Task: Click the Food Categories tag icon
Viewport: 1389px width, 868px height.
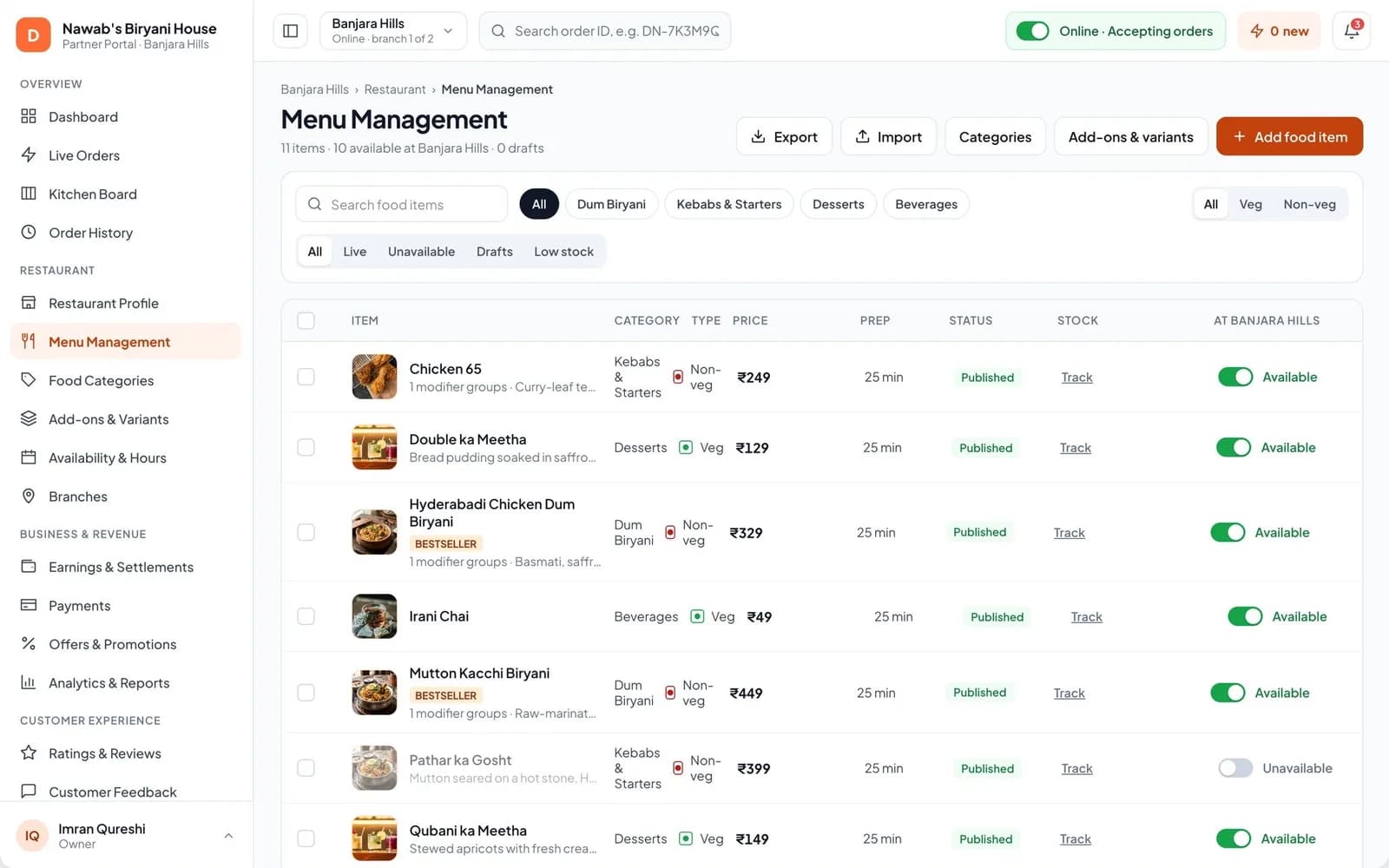Action: coord(29,380)
